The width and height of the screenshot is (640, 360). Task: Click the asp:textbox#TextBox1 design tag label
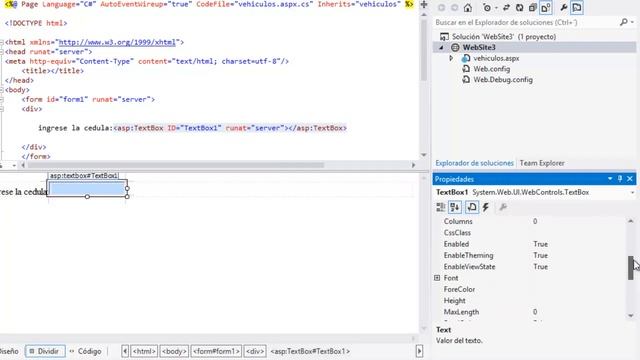[83, 176]
